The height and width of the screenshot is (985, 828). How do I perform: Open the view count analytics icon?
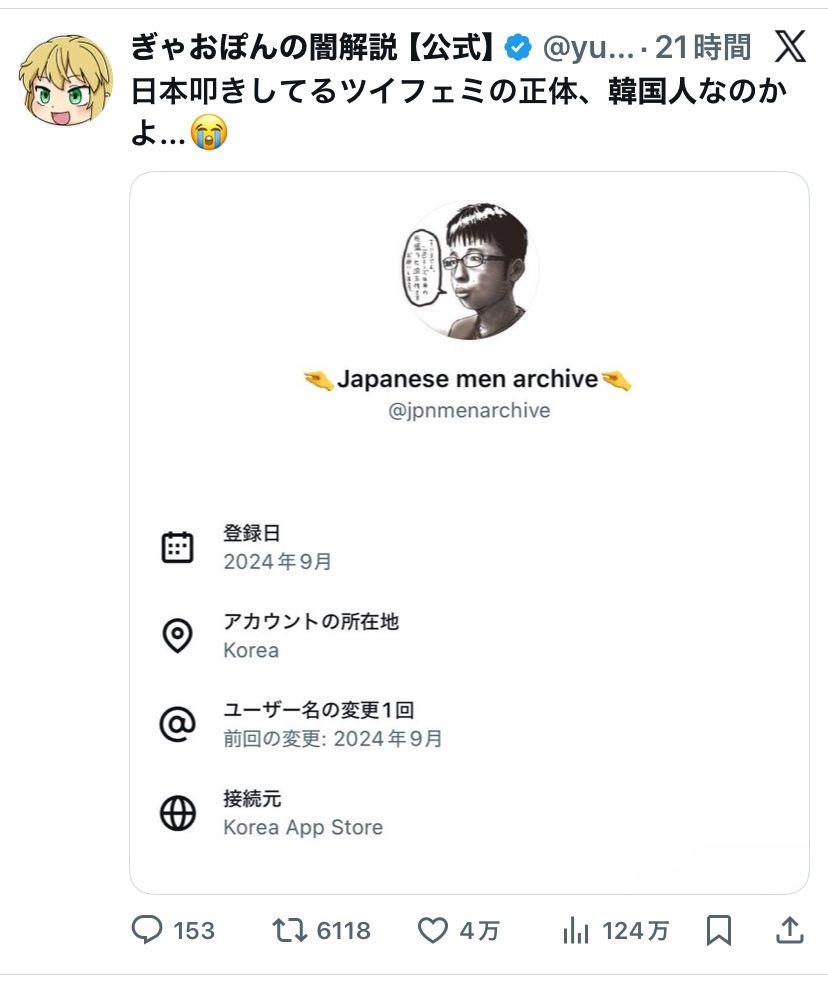(576, 930)
